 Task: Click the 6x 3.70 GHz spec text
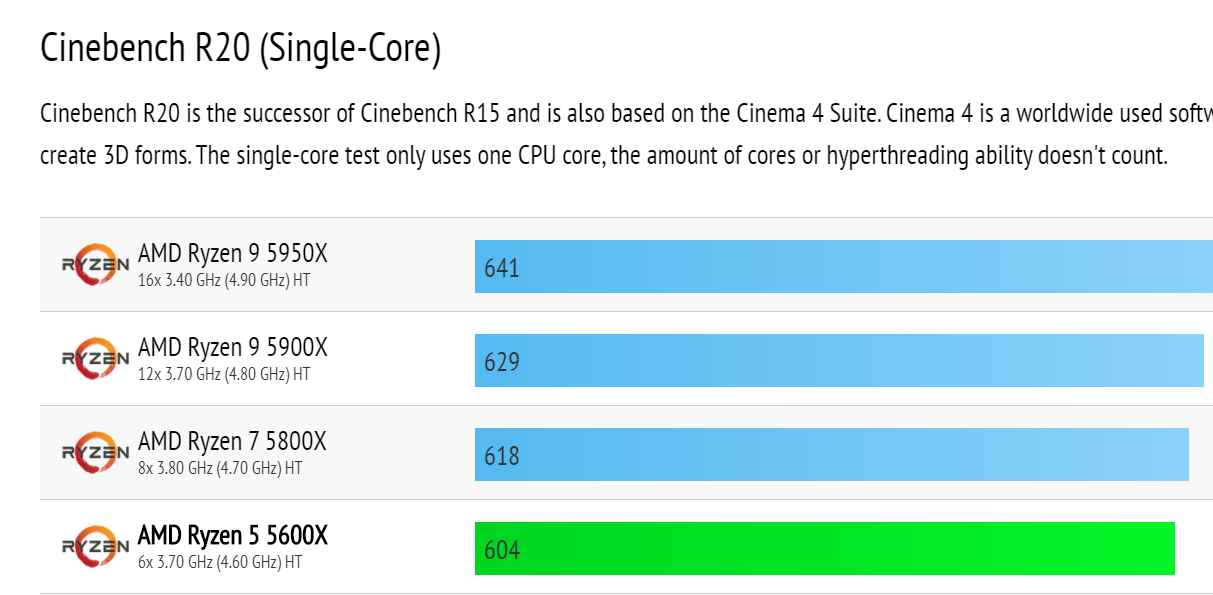(x=219, y=562)
